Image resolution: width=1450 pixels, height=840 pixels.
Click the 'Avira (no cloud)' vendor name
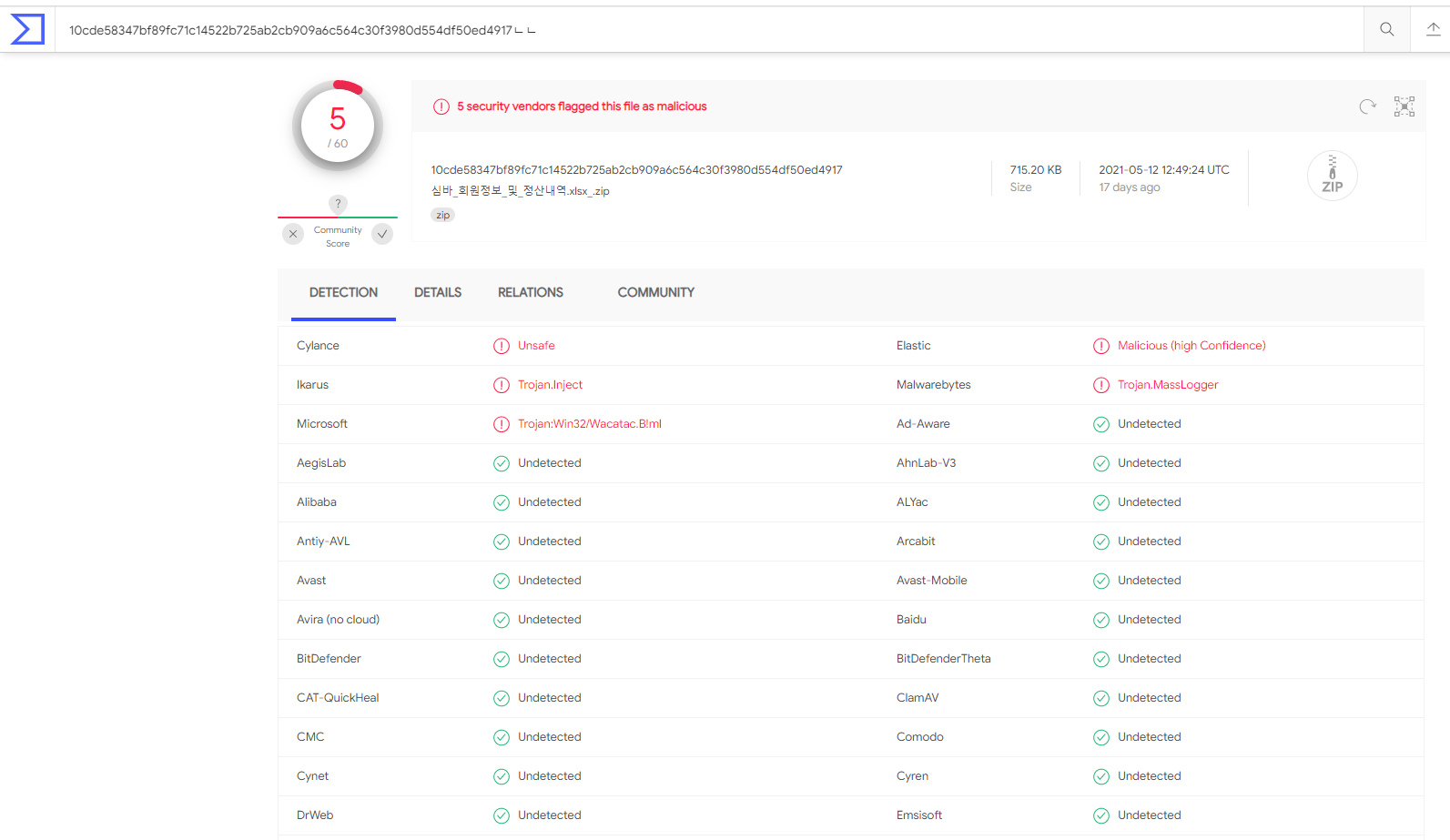338,620
